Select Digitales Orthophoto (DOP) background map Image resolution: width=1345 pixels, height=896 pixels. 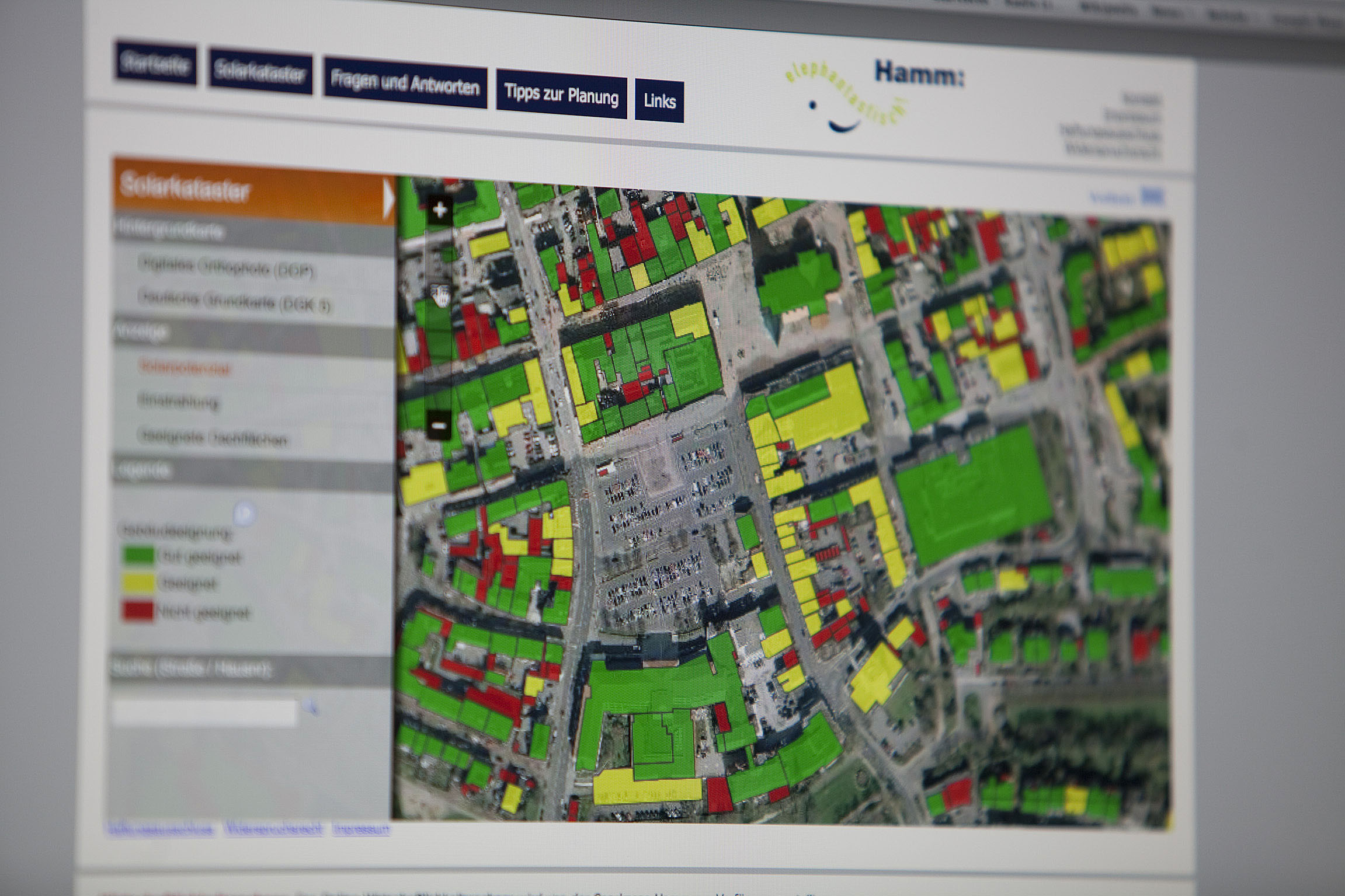227,268
